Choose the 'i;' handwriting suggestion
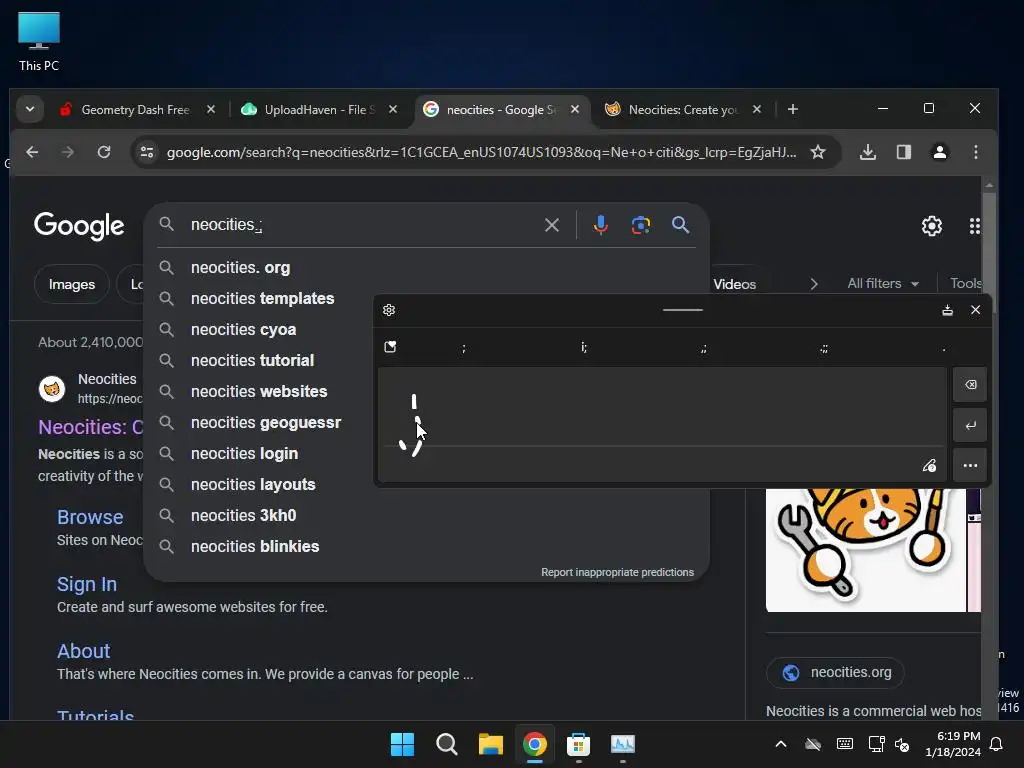Viewport: 1024px width, 768px height. (584, 347)
